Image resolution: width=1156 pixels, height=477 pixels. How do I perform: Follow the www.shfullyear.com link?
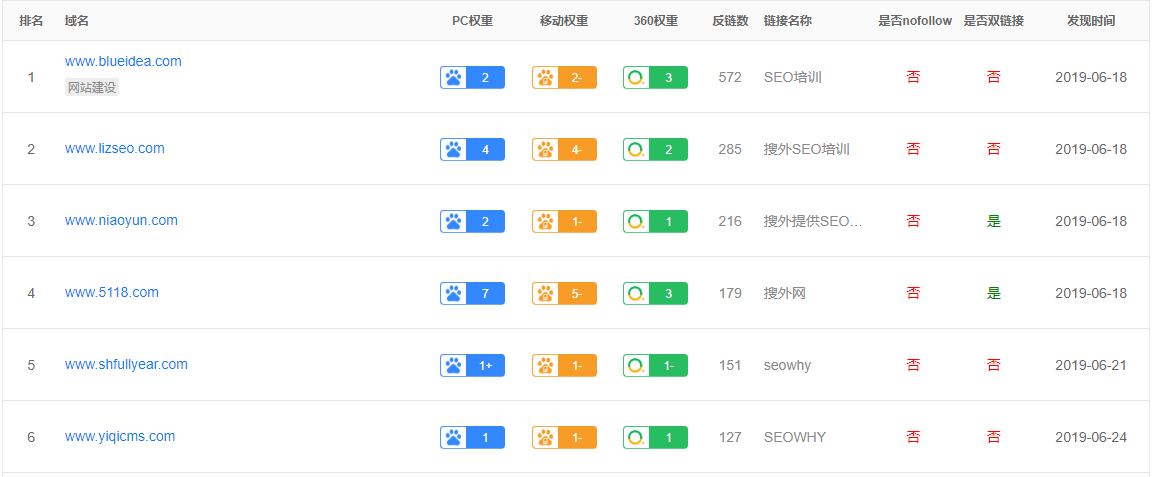coord(126,364)
